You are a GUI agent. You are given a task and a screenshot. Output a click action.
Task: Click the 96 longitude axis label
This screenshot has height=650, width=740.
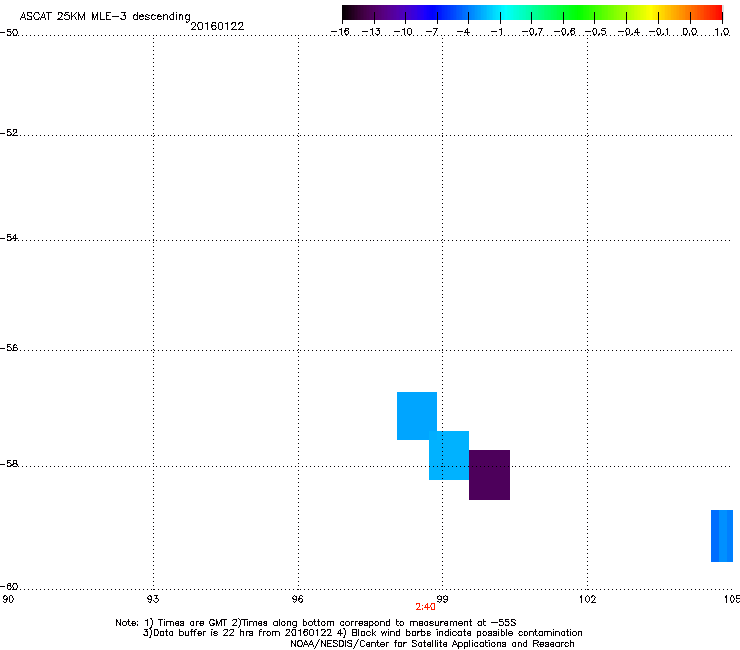[298, 599]
